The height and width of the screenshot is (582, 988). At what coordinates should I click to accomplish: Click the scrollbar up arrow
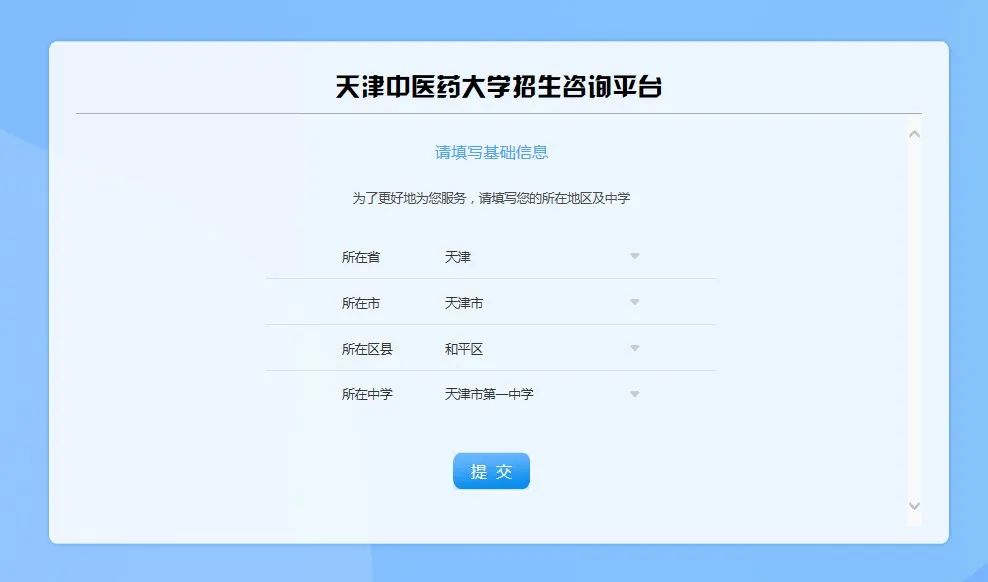[x=914, y=134]
